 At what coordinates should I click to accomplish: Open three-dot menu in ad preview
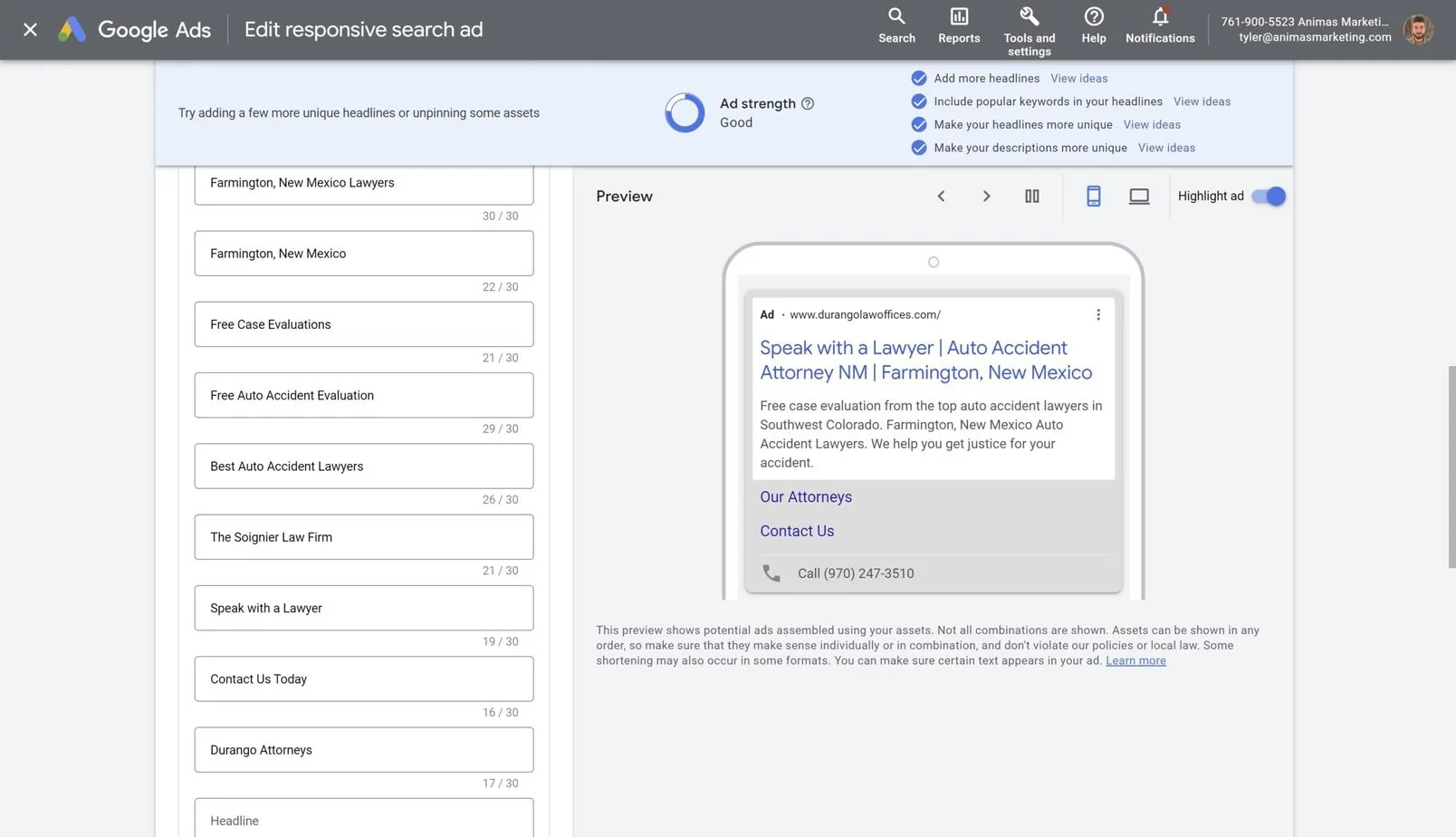tap(1097, 315)
